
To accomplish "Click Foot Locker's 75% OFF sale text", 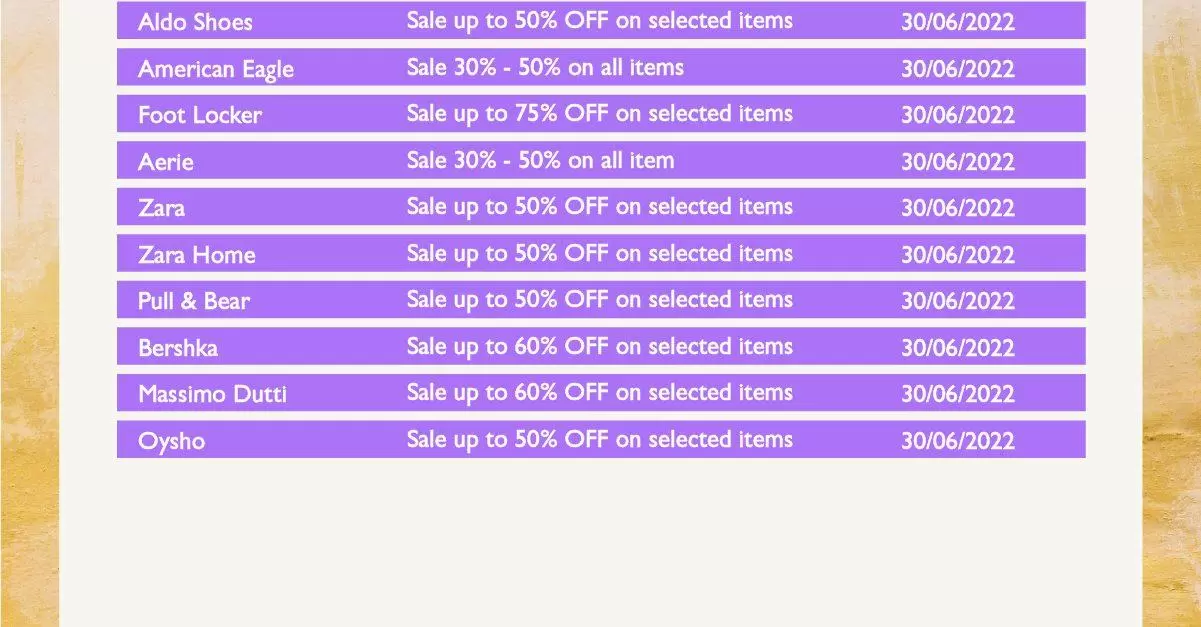I will tap(599, 114).
